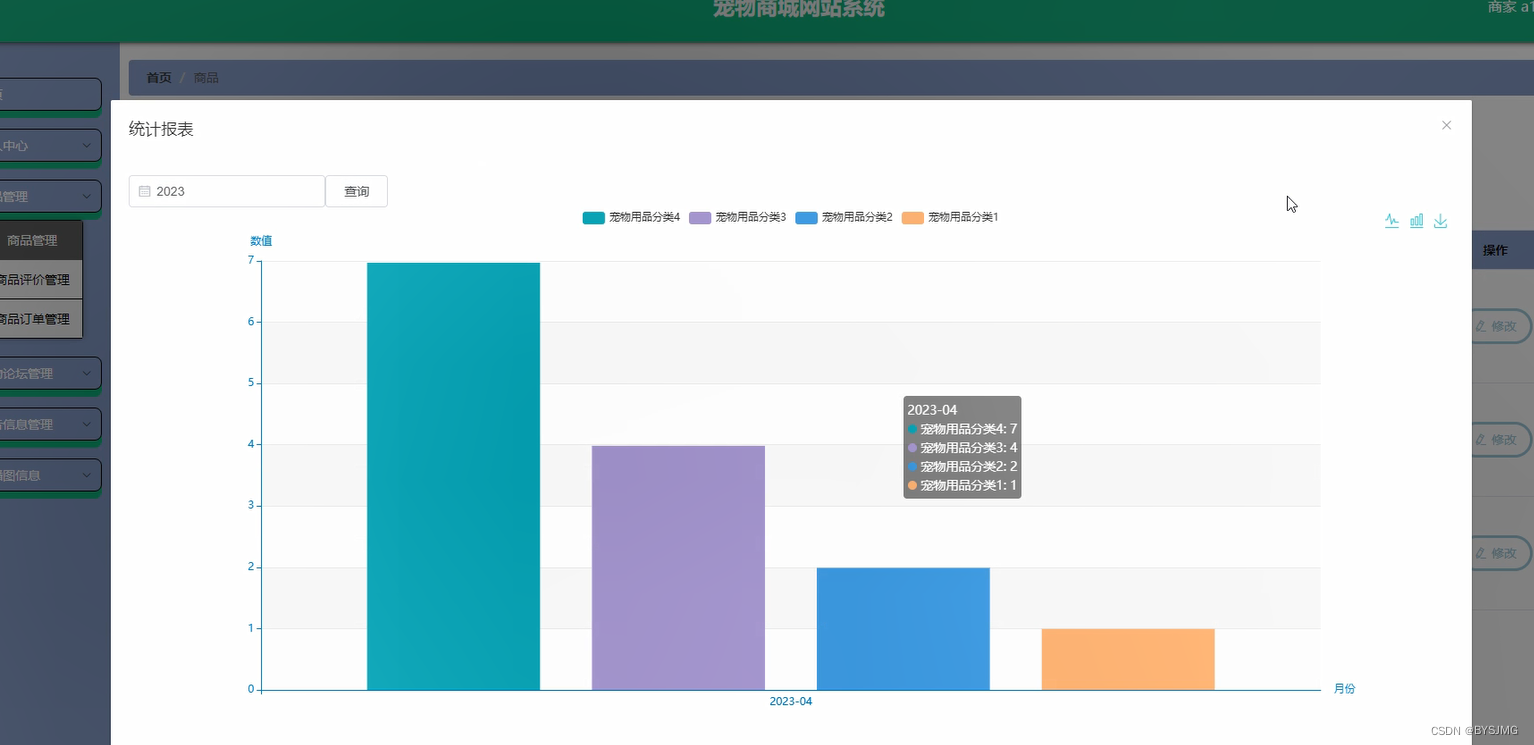Click the 2023-04 axis label
The image size is (1534, 745).
point(791,702)
